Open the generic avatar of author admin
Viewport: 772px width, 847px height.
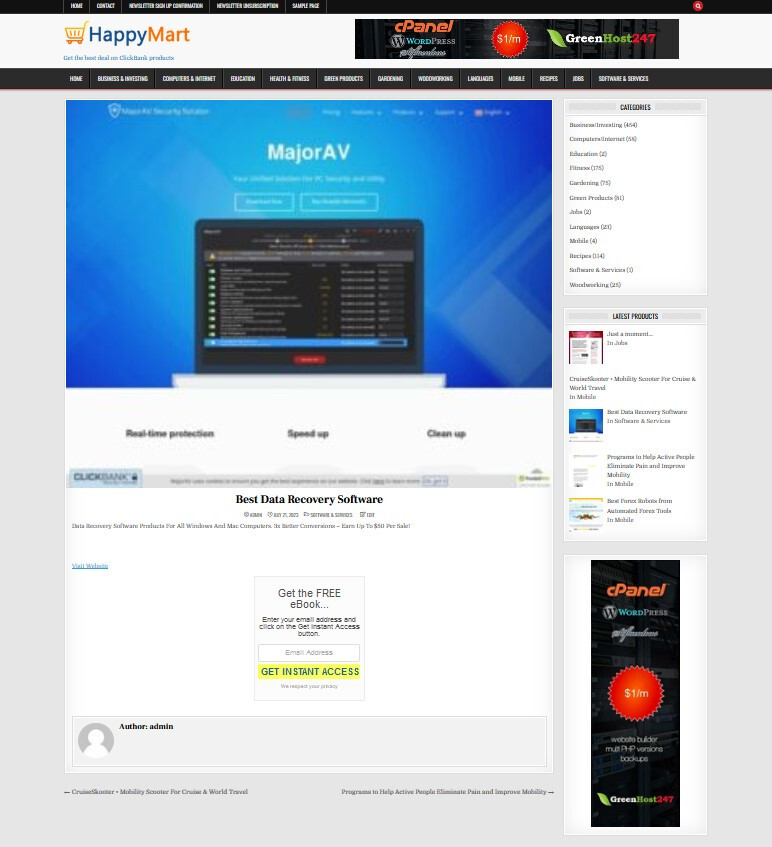96,741
